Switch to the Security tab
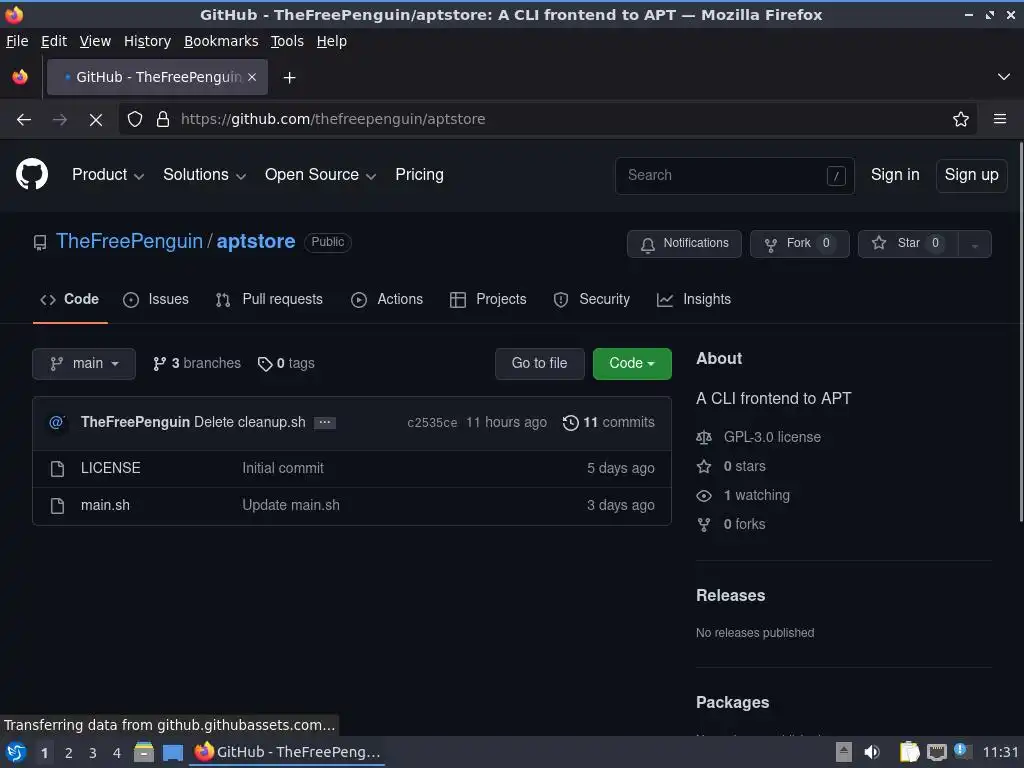This screenshot has width=1024, height=768. 592,300
